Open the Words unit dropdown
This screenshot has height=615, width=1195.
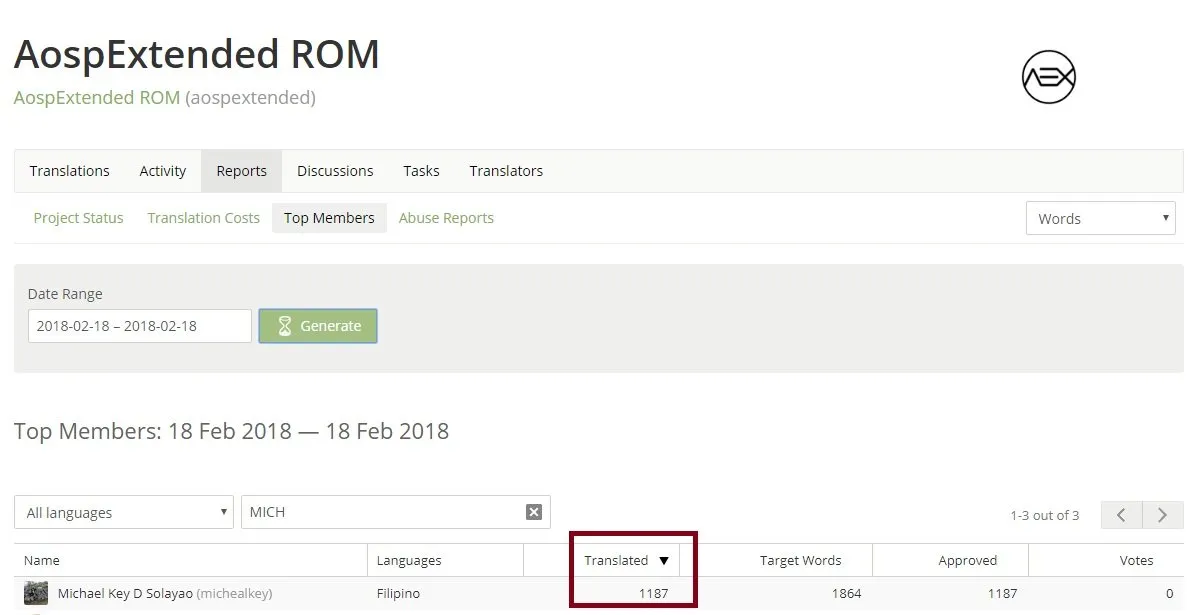tap(1100, 218)
